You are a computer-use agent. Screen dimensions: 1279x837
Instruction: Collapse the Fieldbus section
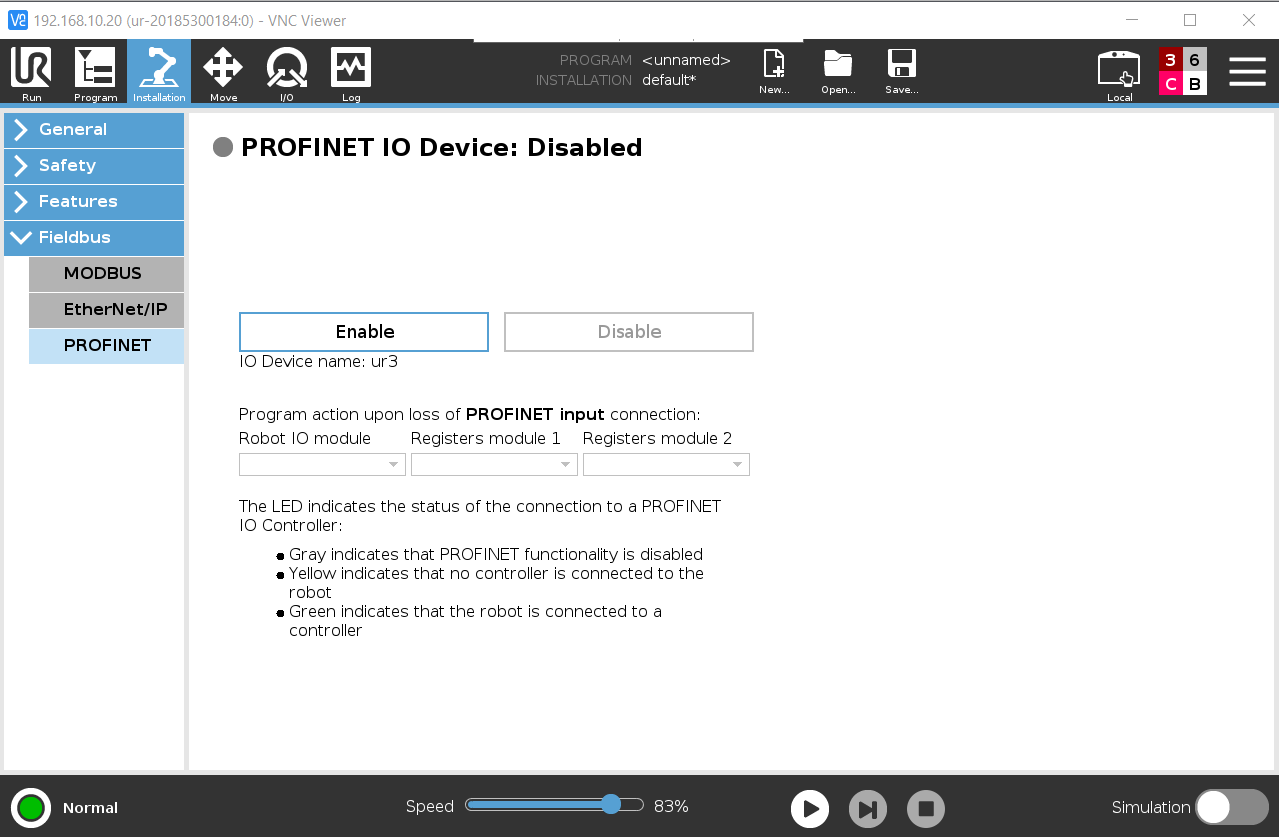pyautogui.click(x=94, y=238)
